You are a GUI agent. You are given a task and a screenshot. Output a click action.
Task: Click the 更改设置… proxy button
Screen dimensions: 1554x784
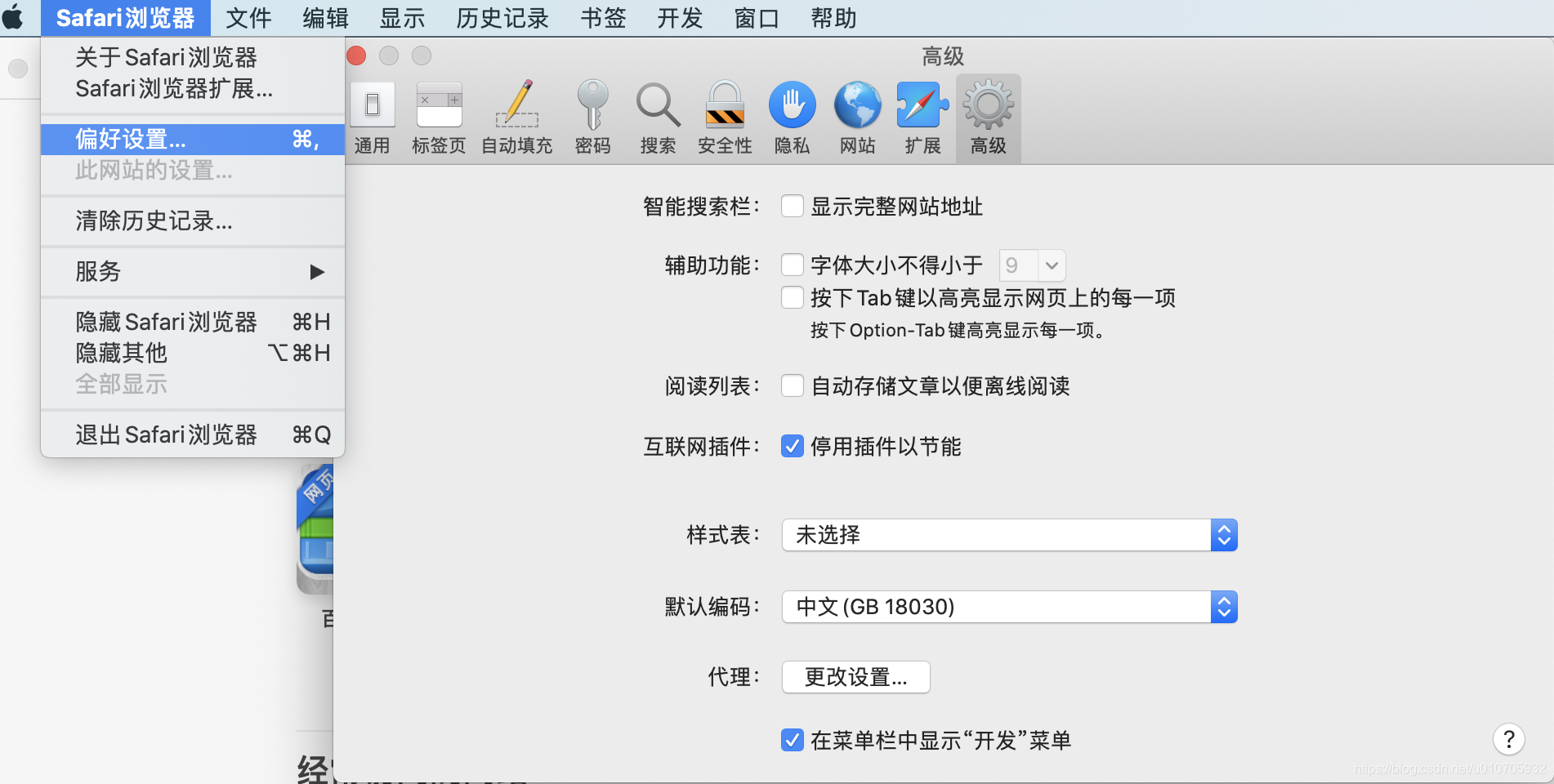tap(855, 677)
